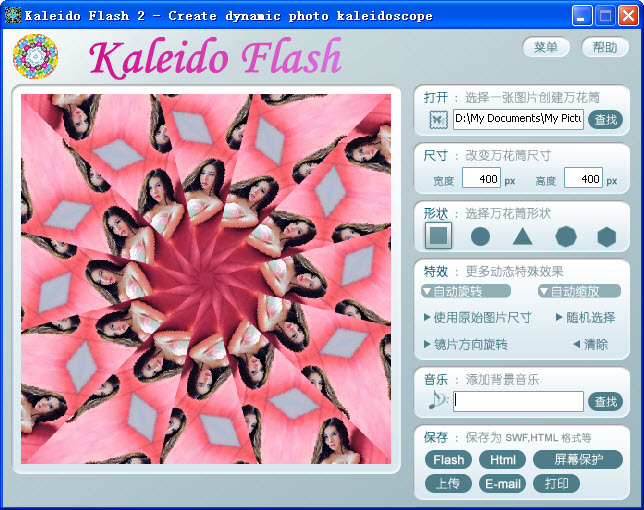The image size is (644, 510).
Task: Select the triangle kaleidoscope shape
Action: pyautogui.click(x=522, y=237)
